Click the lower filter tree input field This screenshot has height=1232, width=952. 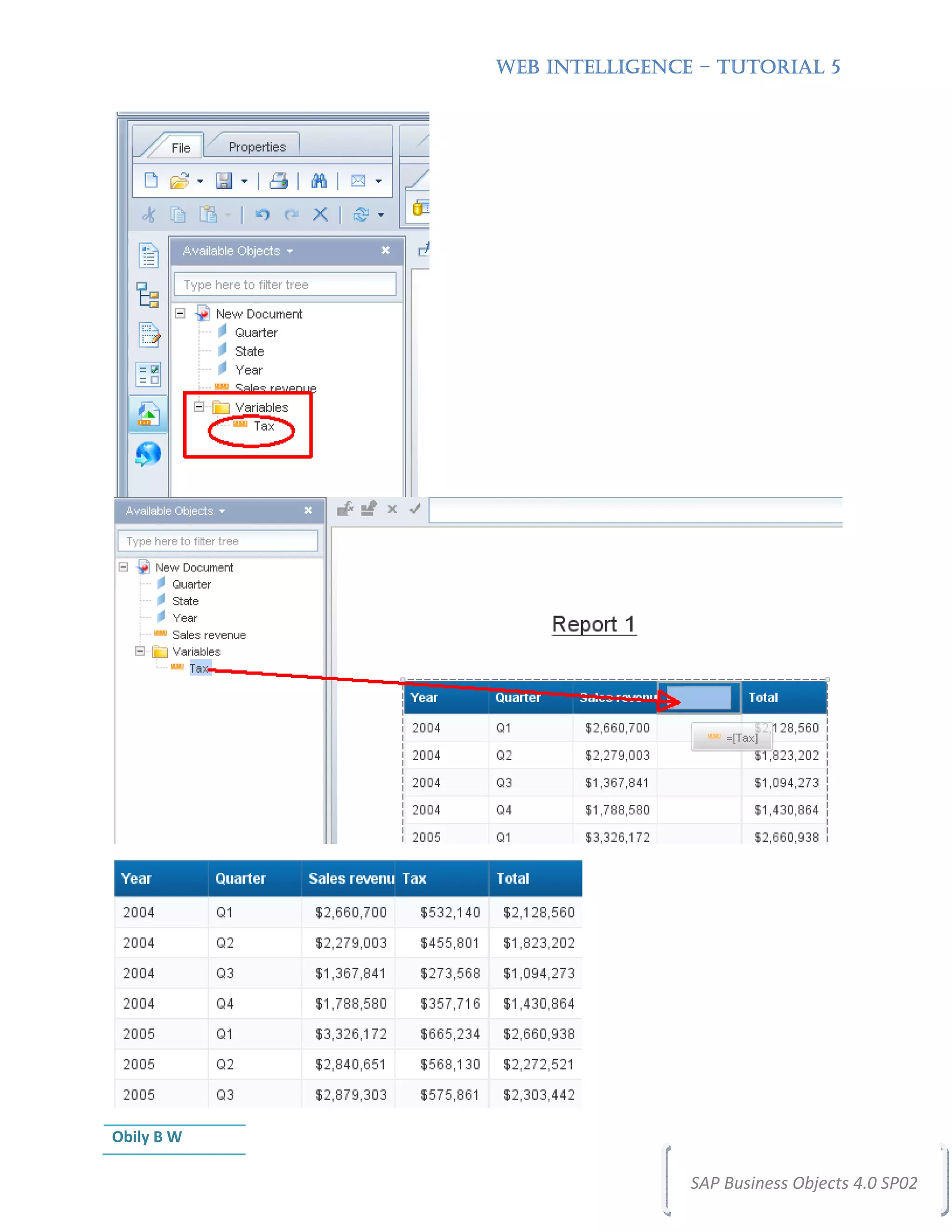point(218,541)
